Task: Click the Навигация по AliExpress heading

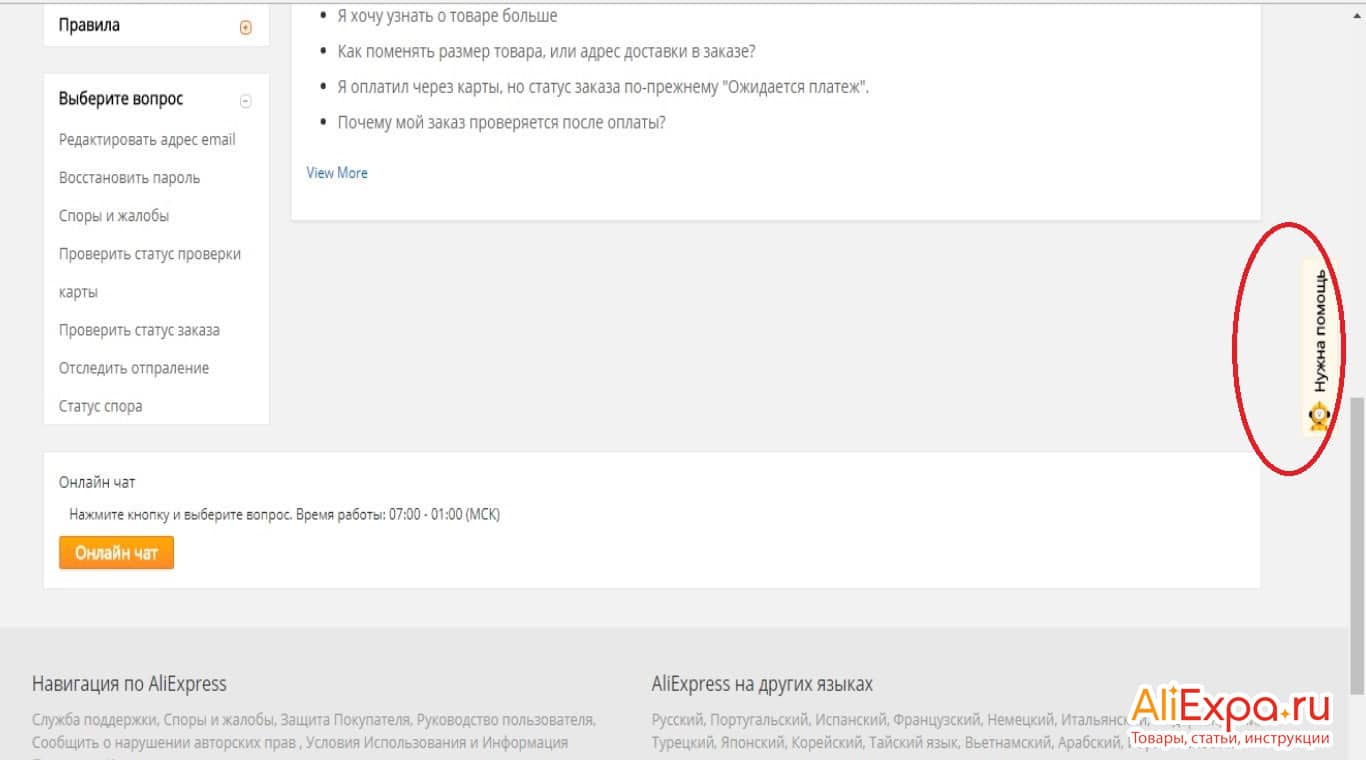Action: (129, 685)
